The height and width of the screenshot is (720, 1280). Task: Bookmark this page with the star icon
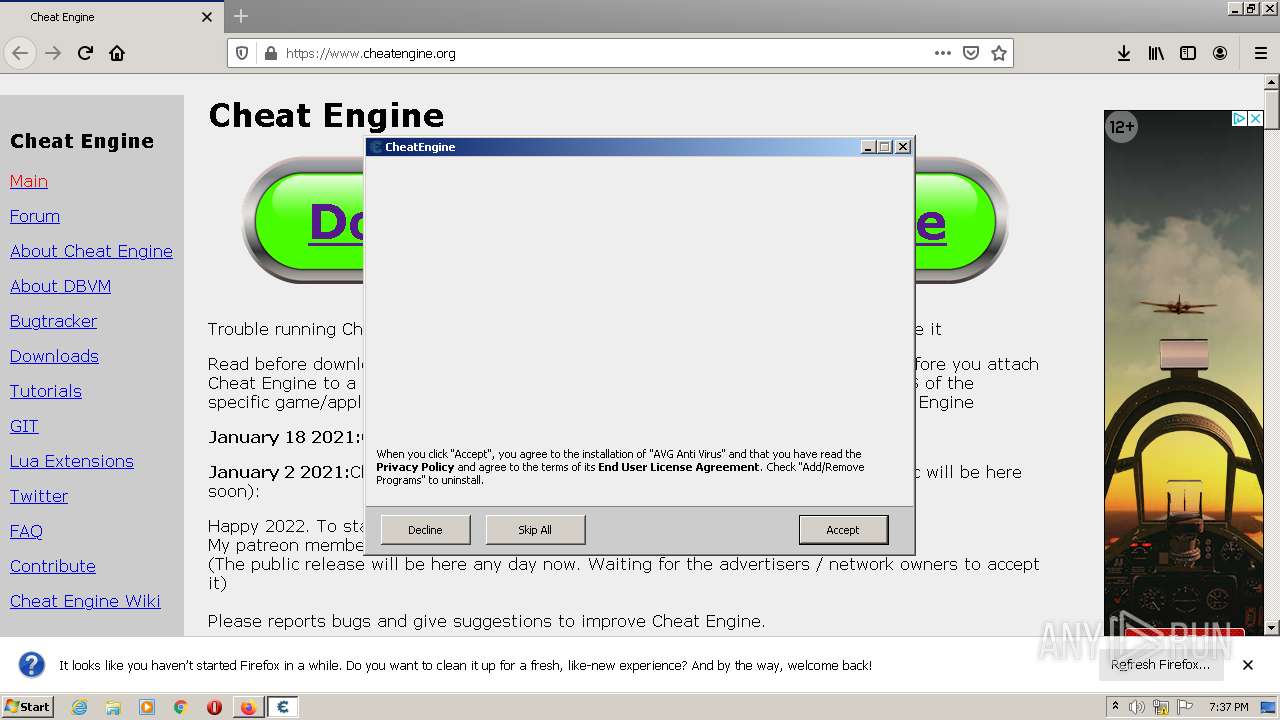point(998,53)
